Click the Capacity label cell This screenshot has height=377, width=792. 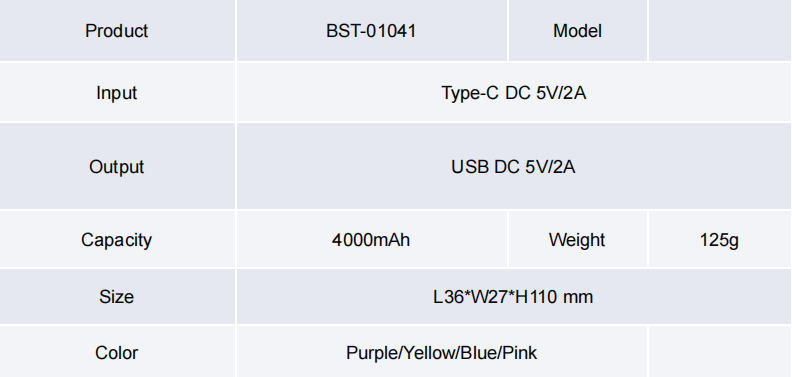117,239
